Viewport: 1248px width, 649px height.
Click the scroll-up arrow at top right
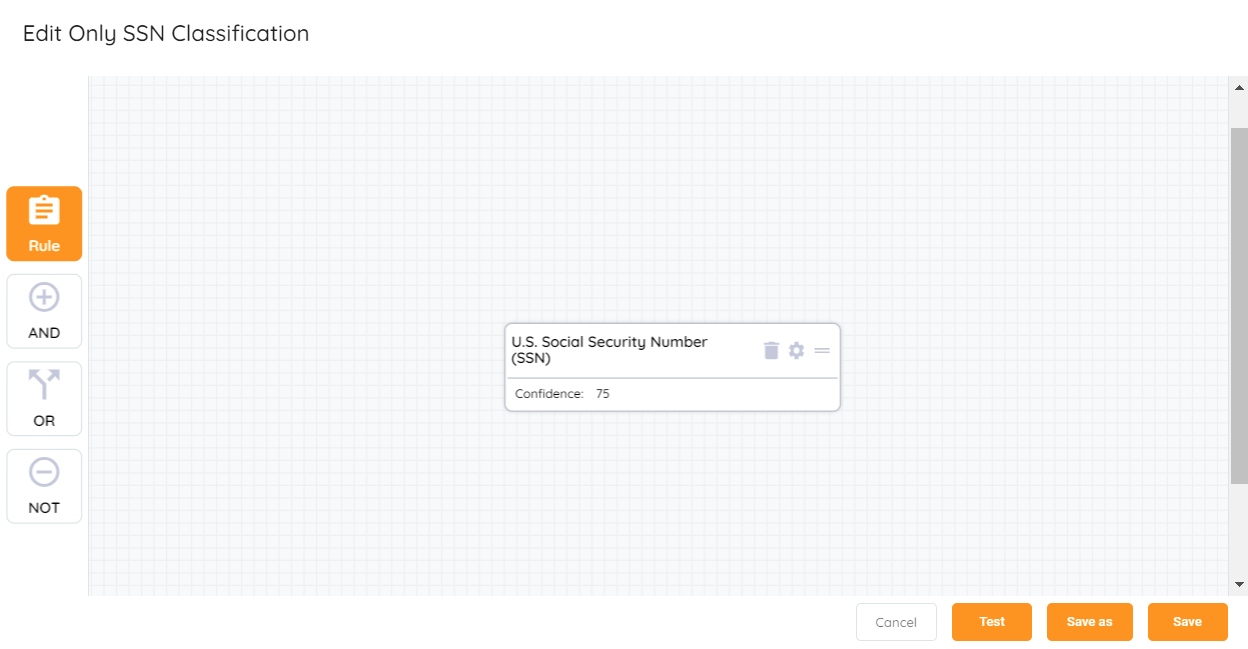(1238, 85)
